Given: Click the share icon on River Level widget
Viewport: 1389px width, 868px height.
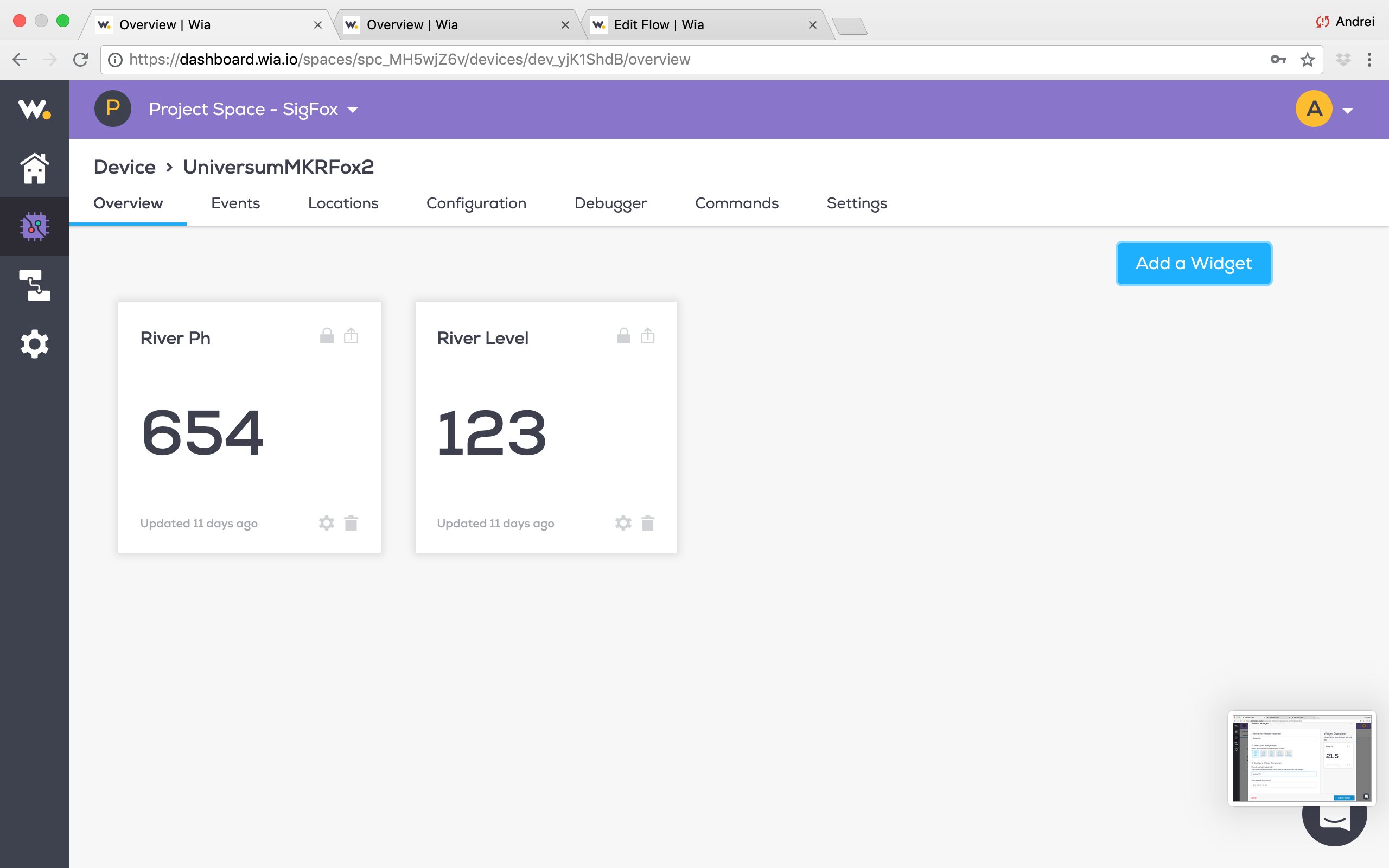Looking at the screenshot, I should [647, 336].
